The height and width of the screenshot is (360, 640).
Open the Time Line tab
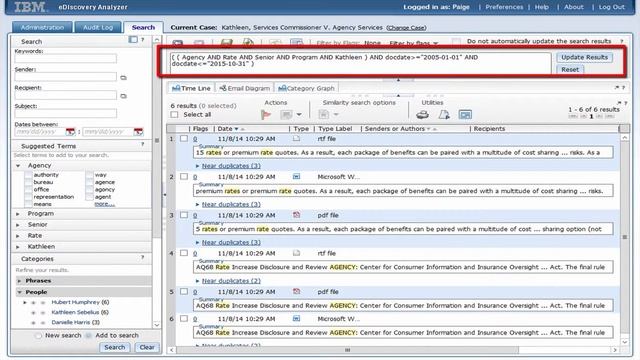coord(191,88)
